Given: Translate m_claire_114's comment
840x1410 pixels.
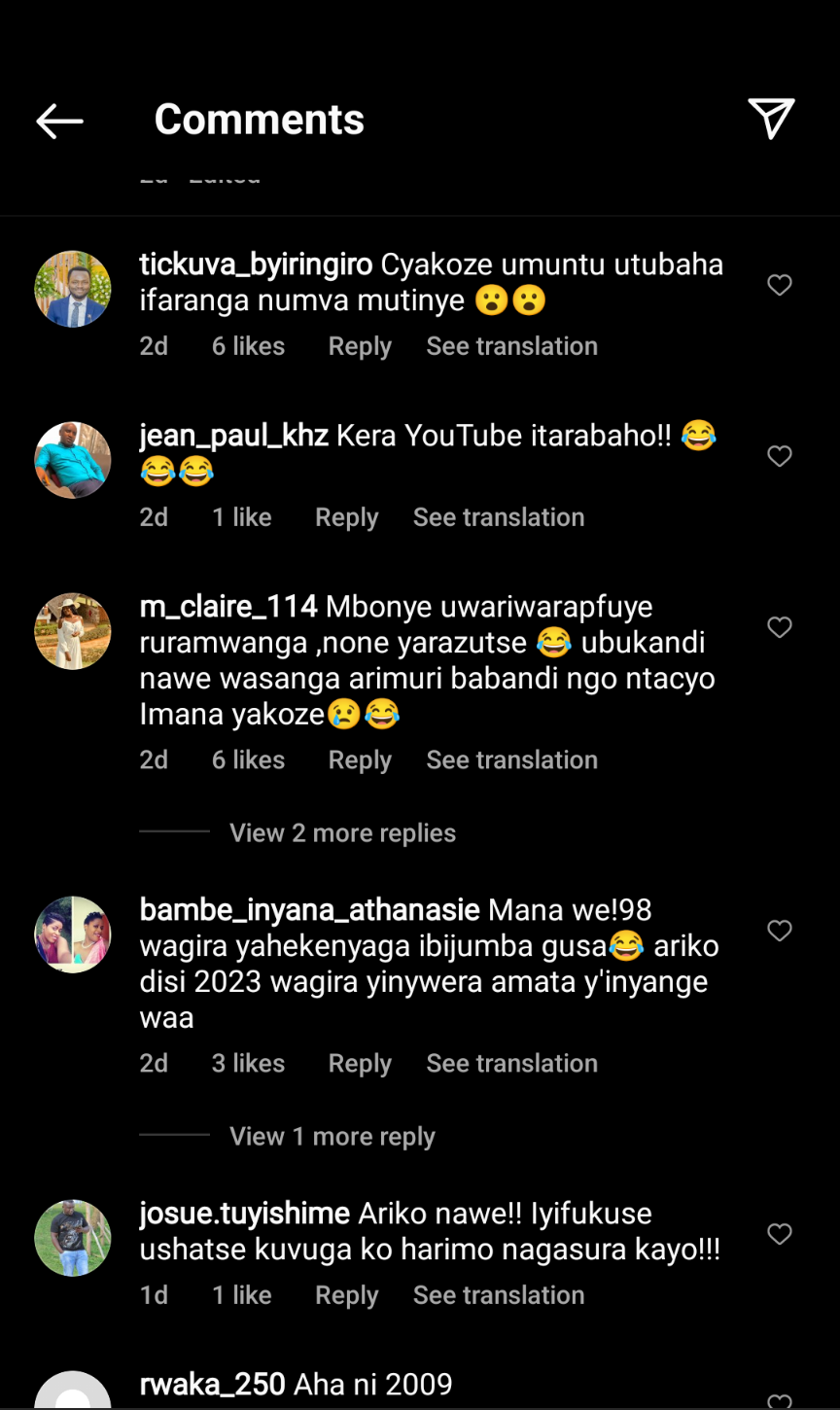Looking at the screenshot, I should 511,760.
